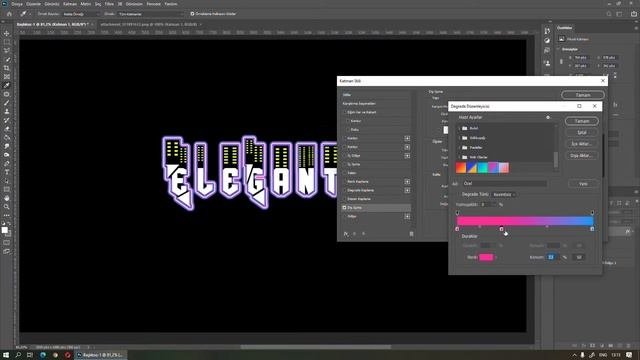The height and width of the screenshot is (360, 640).
Task: Open the Filtre menu
Action: [x=109, y=4]
